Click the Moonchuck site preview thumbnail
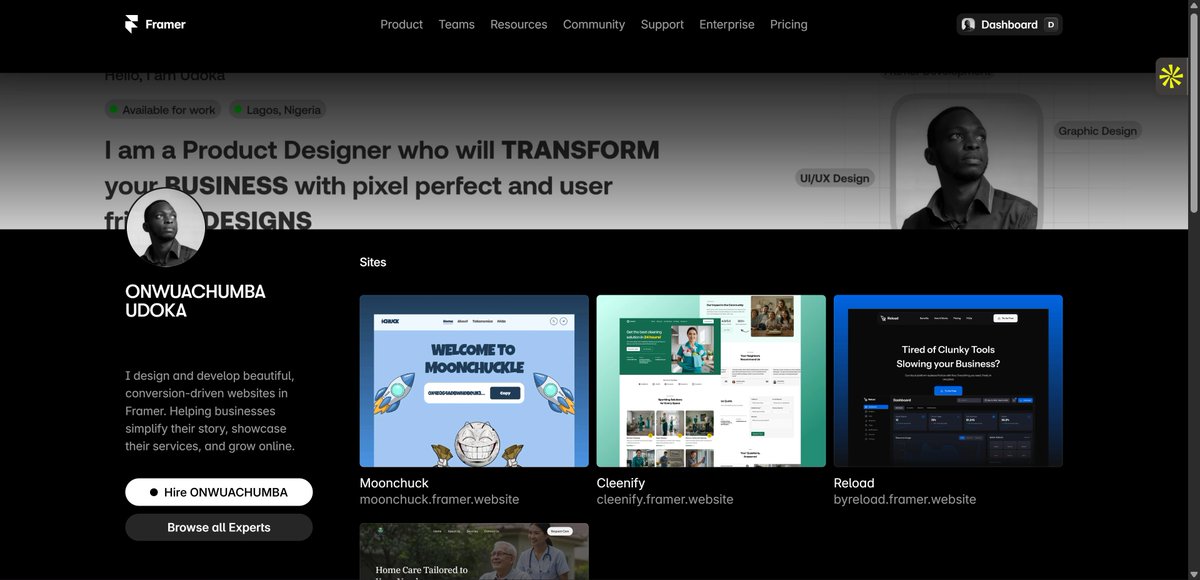Viewport: 1200px width, 580px height. pyautogui.click(x=474, y=380)
